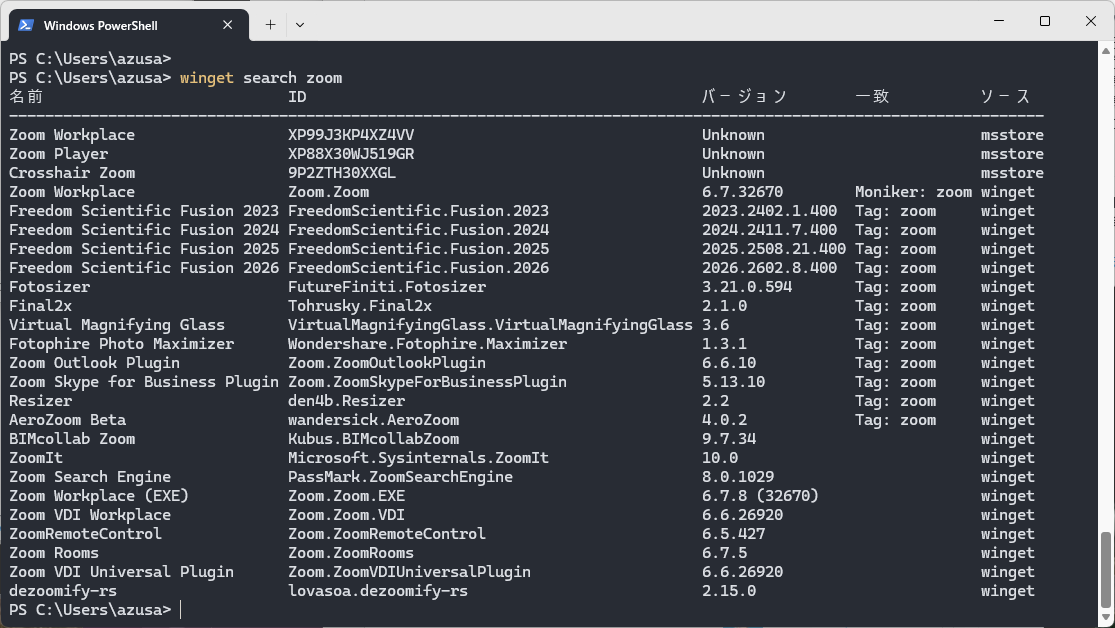Click 'Virtual Magnifying Glass' name
The width and height of the screenshot is (1115, 628).
tap(117, 325)
